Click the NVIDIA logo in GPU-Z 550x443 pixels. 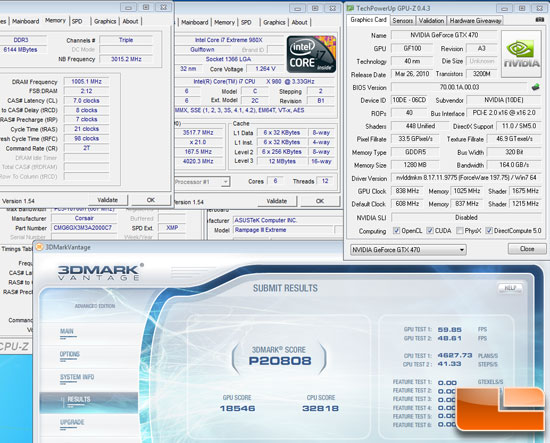pyautogui.click(x=521, y=54)
